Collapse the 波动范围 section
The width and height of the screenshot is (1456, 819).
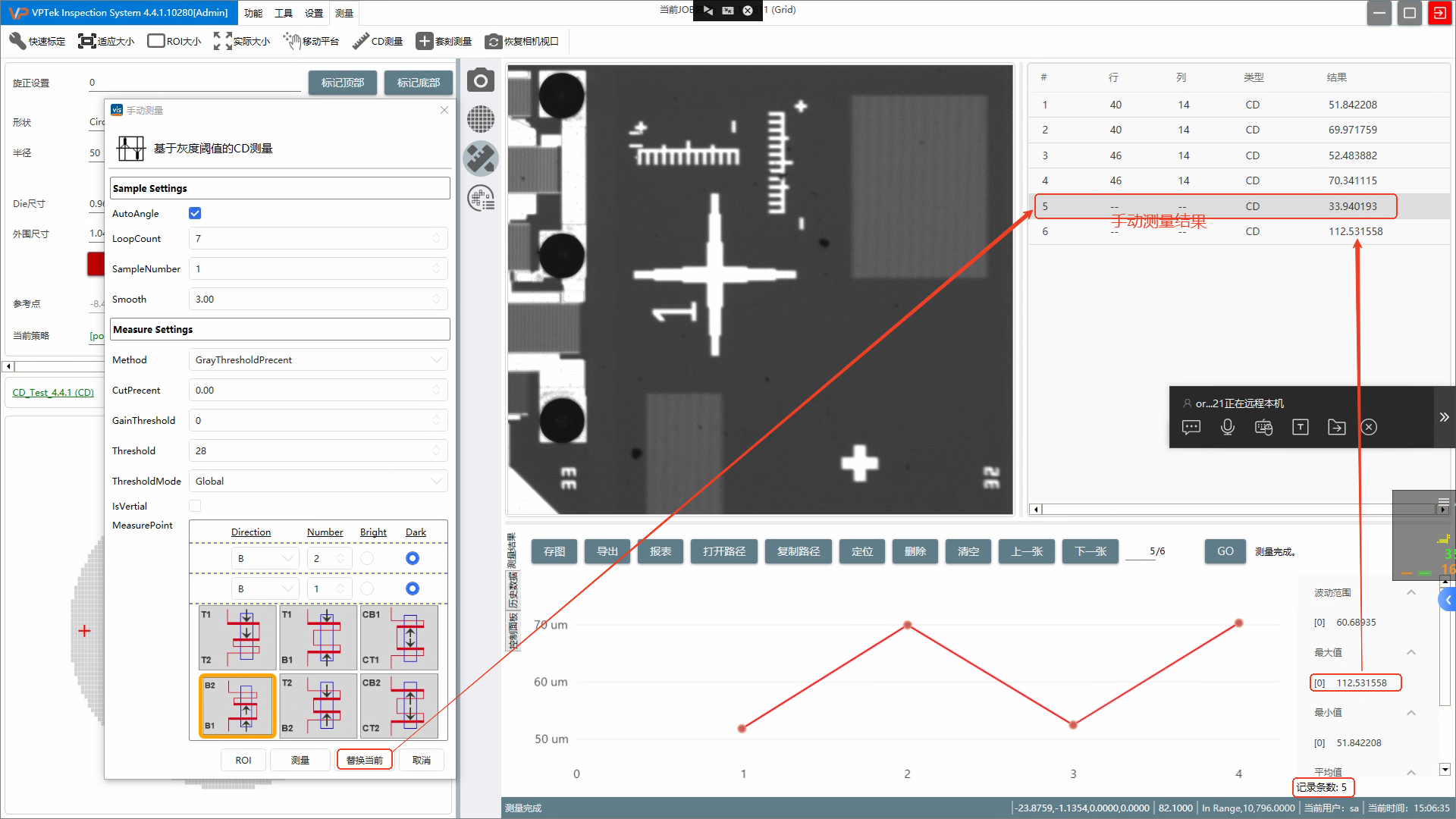pyautogui.click(x=1411, y=592)
